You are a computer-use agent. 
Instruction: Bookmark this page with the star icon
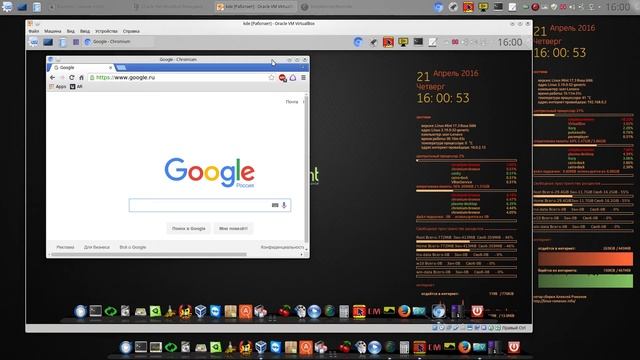271,78
